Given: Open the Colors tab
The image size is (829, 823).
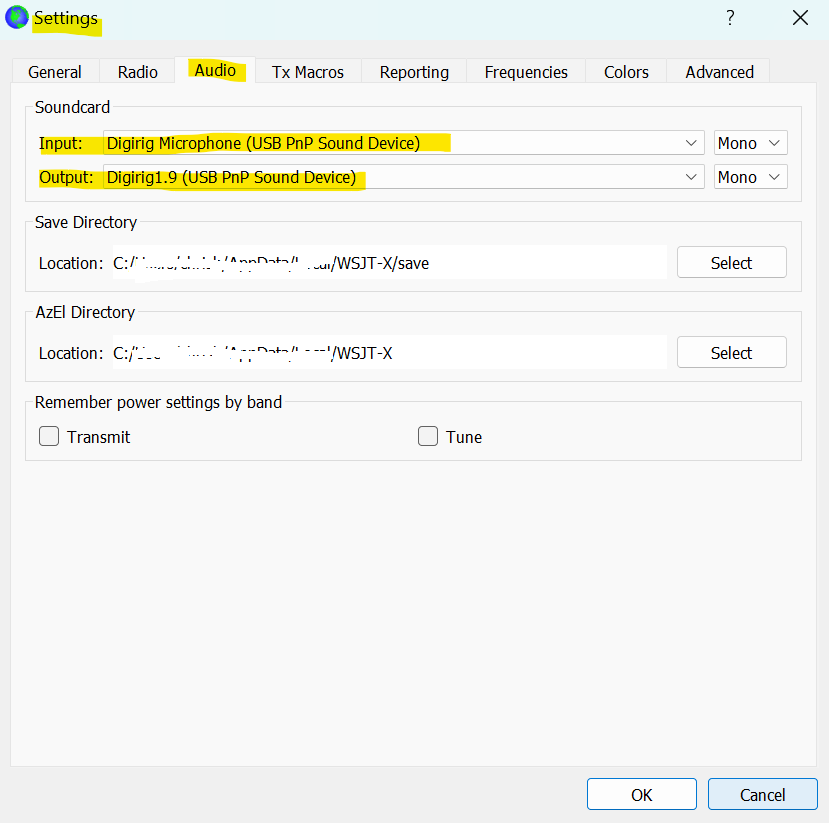Looking at the screenshot, I should tap(626, 71).
